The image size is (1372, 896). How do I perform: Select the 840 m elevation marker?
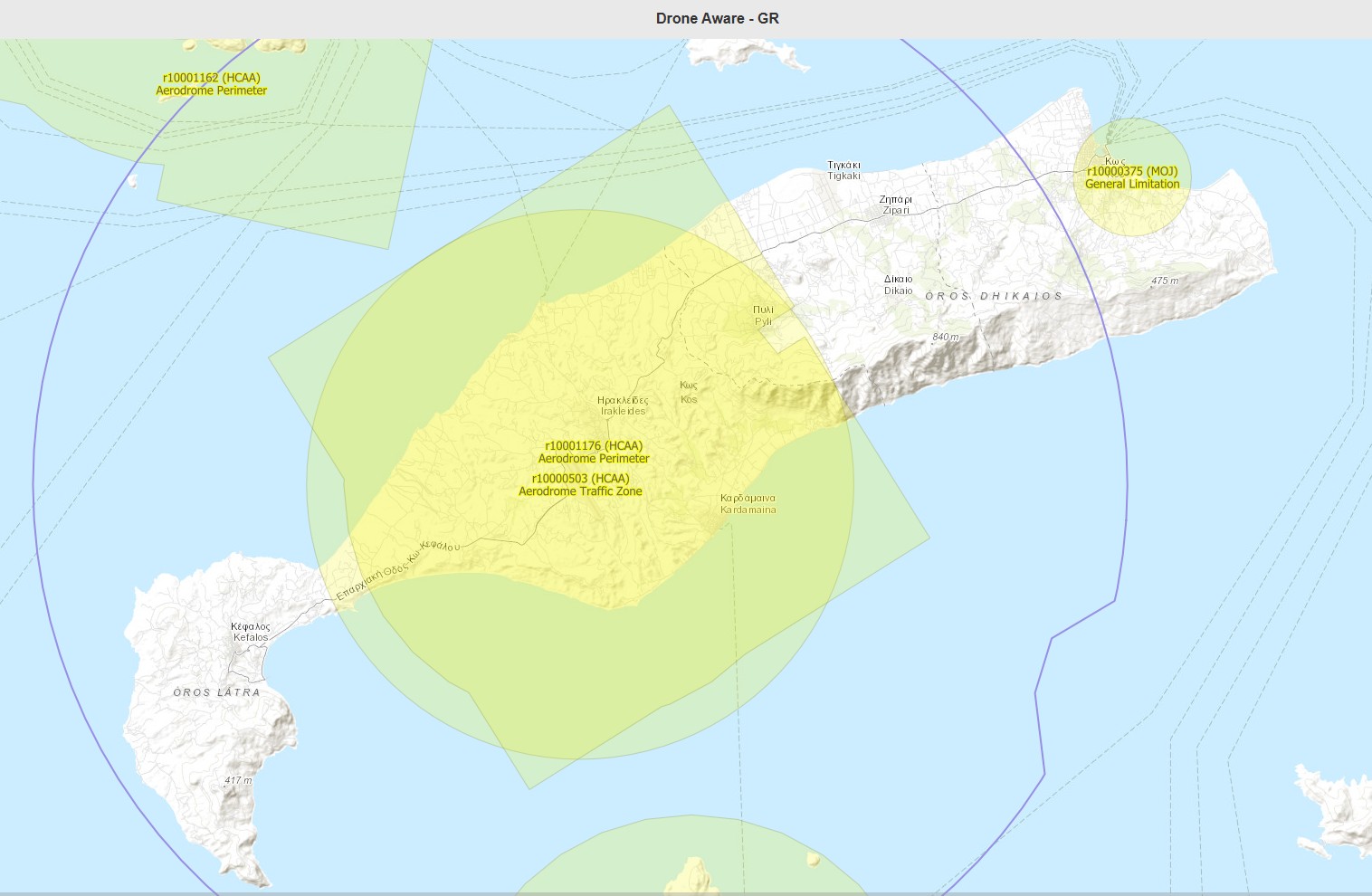946,337
